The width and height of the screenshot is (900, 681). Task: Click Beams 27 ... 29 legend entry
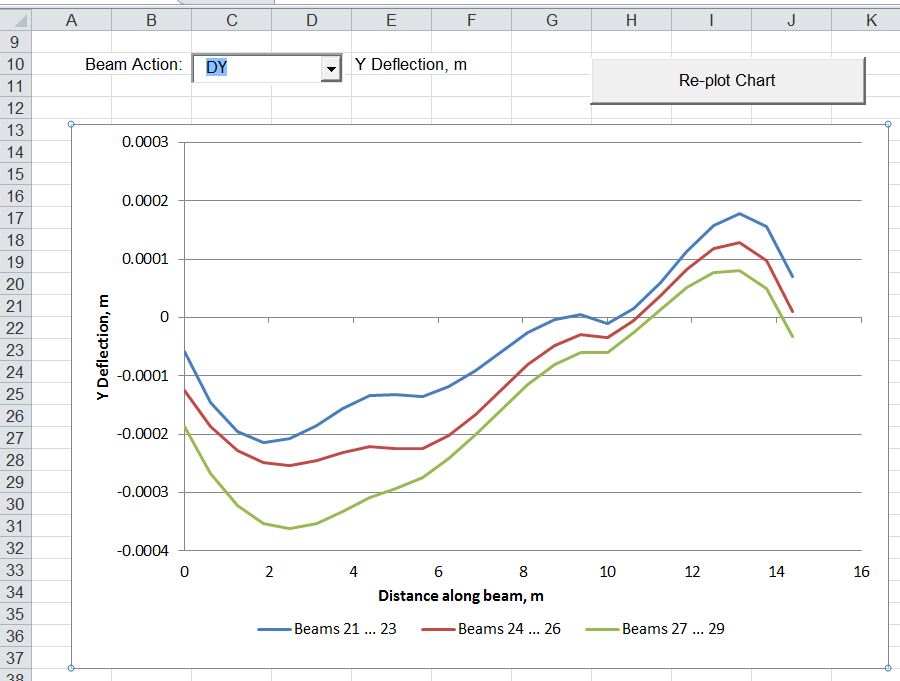(x=672, y=629)
